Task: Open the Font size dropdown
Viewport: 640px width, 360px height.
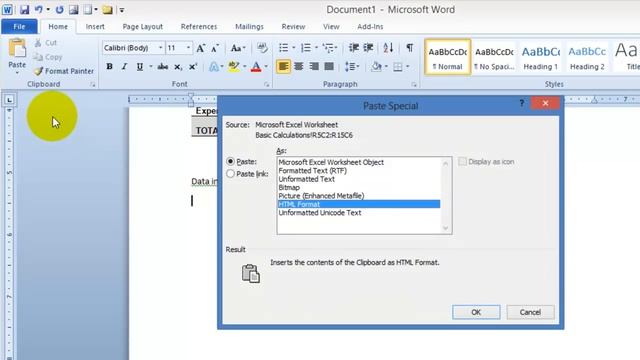Action: (188, 48)
